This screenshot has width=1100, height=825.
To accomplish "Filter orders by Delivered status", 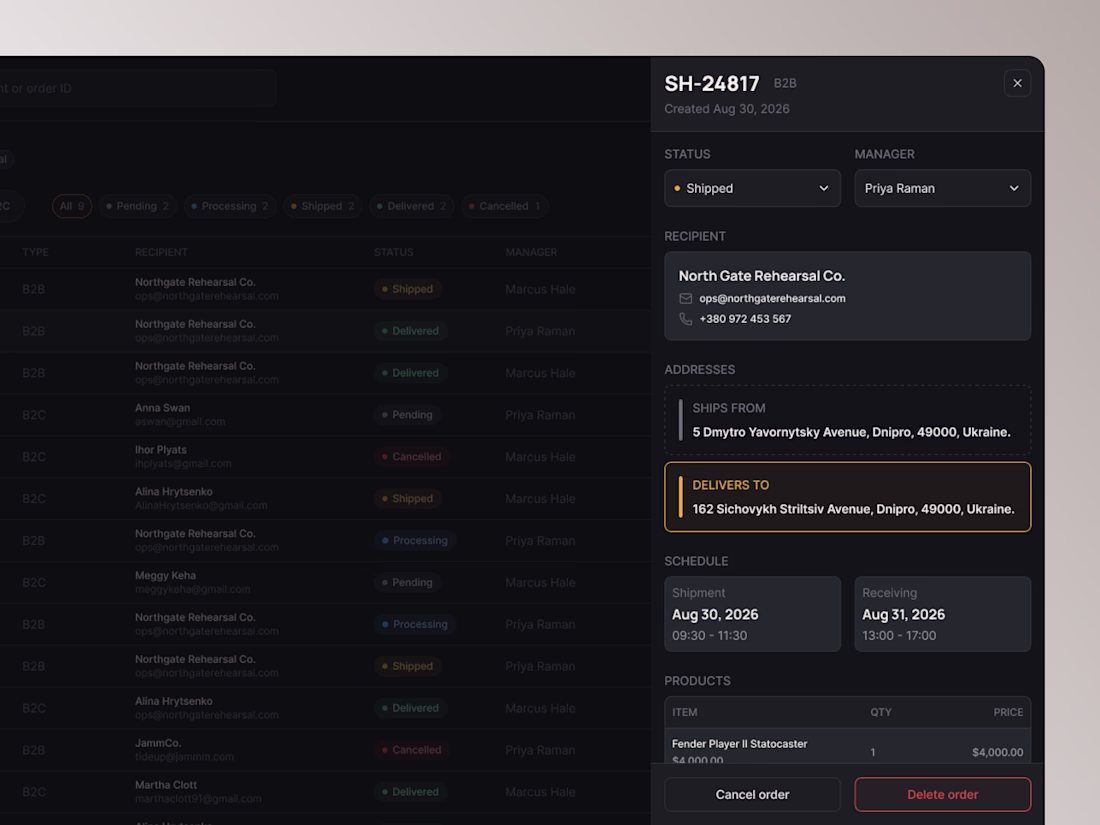I will coord(412,206).
